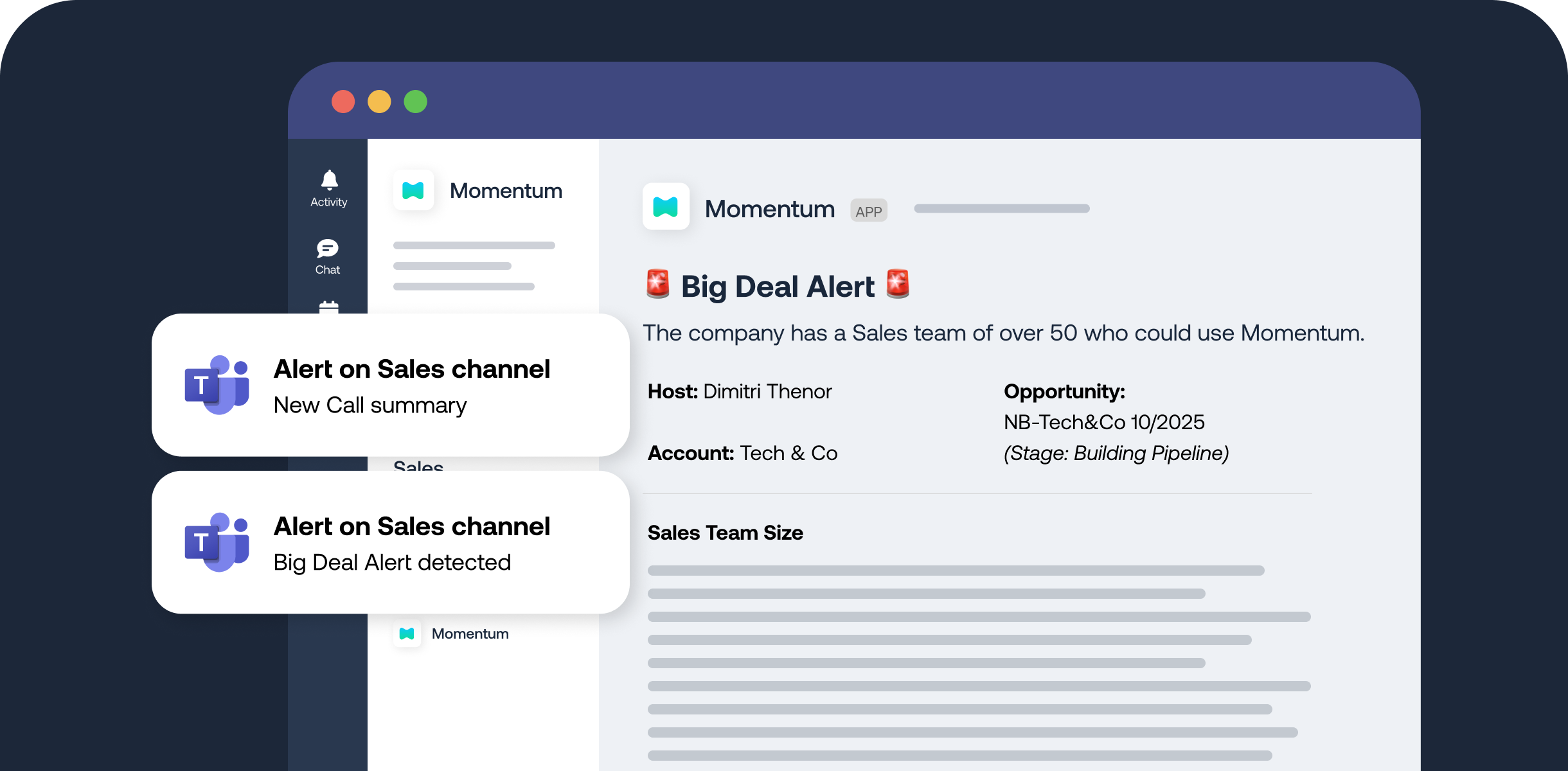
Task: Click Momentum logo in sidebar header
Action: 413,190
